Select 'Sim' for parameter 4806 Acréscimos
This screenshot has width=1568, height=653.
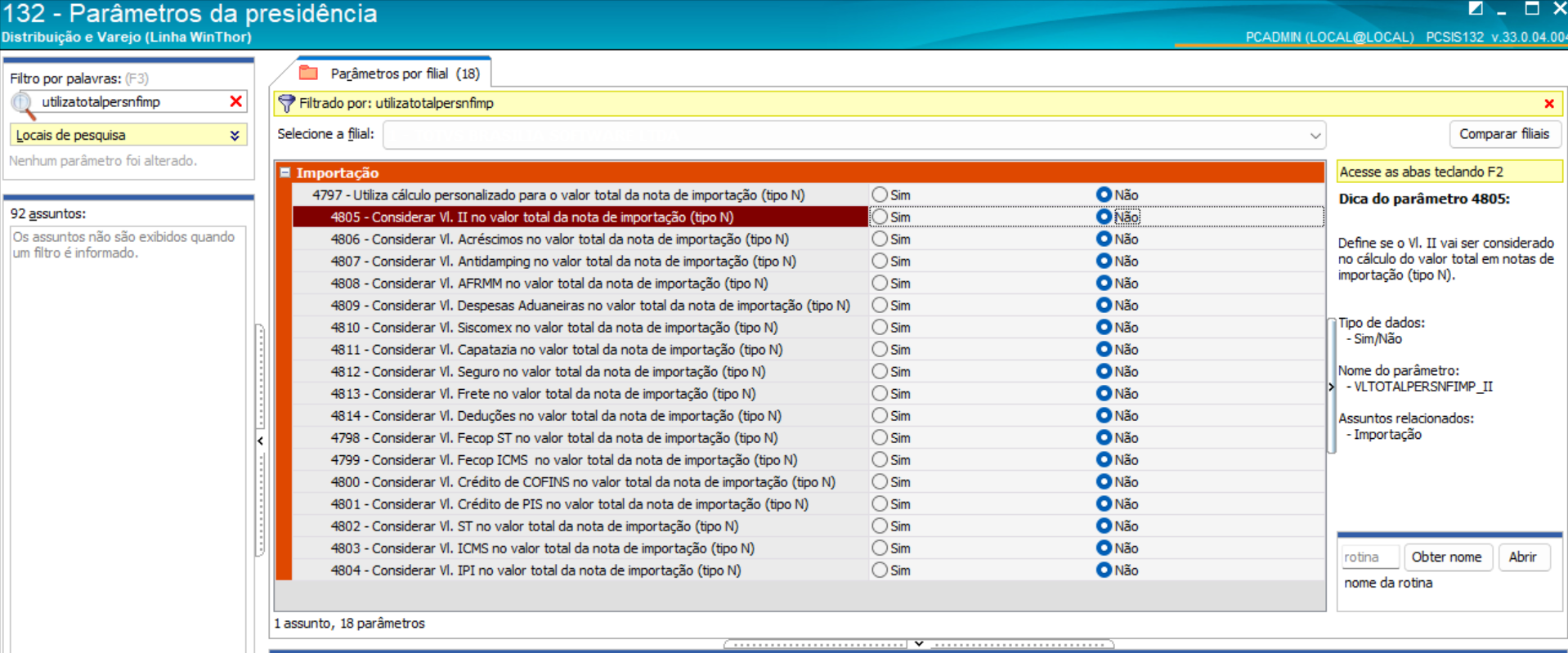coord(880,239)
